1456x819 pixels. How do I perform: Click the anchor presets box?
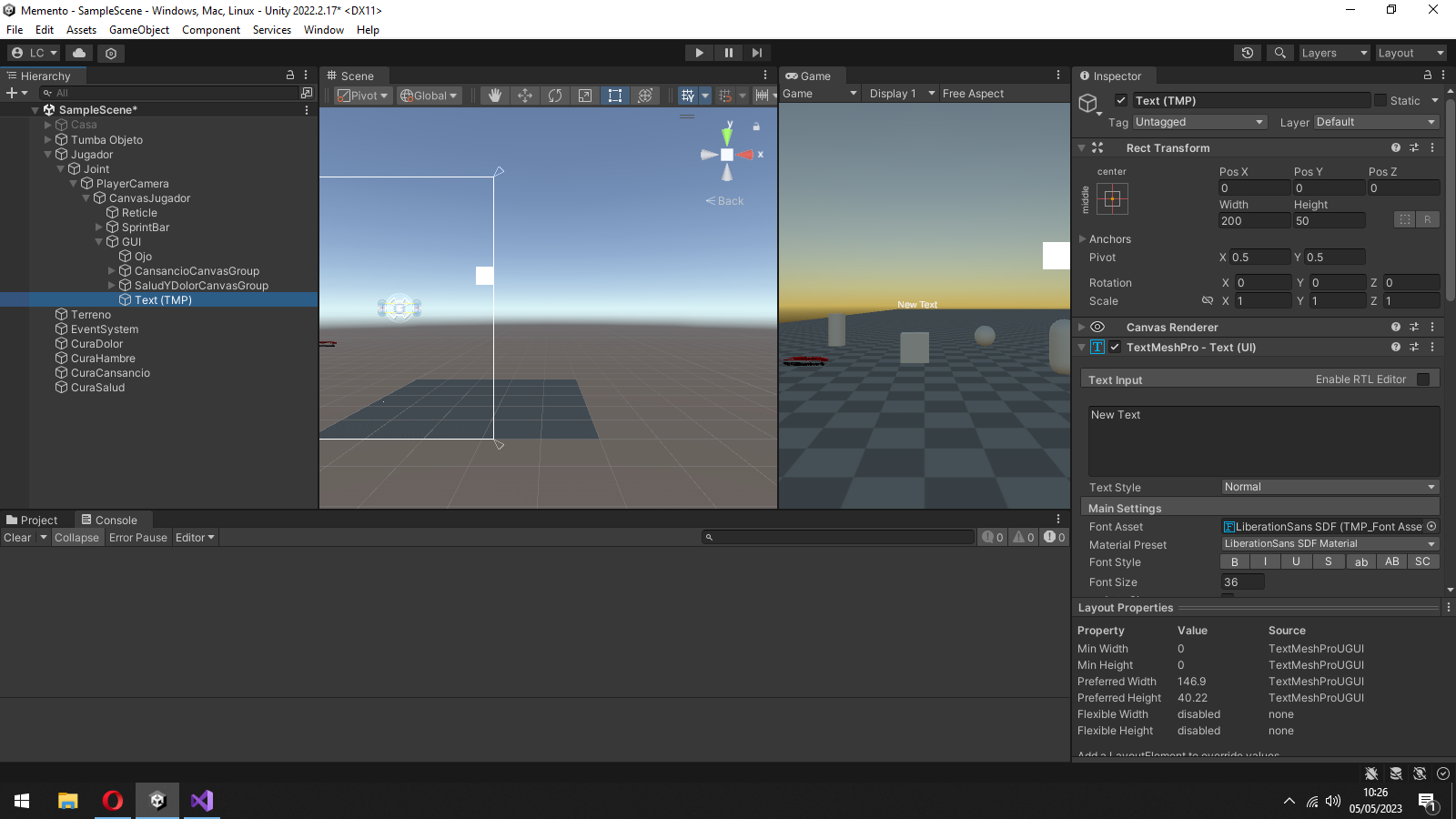point(1112,198)
